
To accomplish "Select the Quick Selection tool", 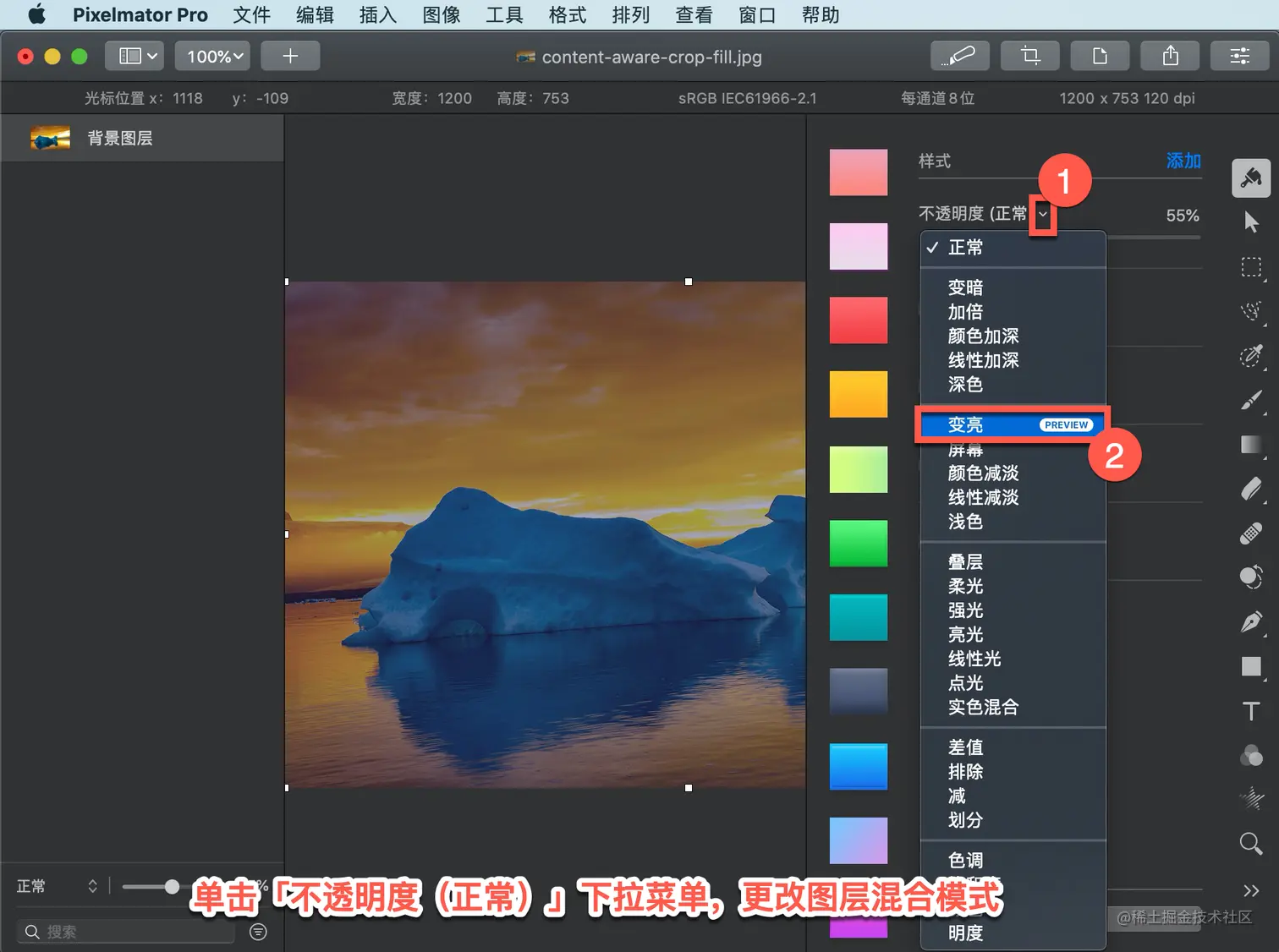I will (1251, 311).
